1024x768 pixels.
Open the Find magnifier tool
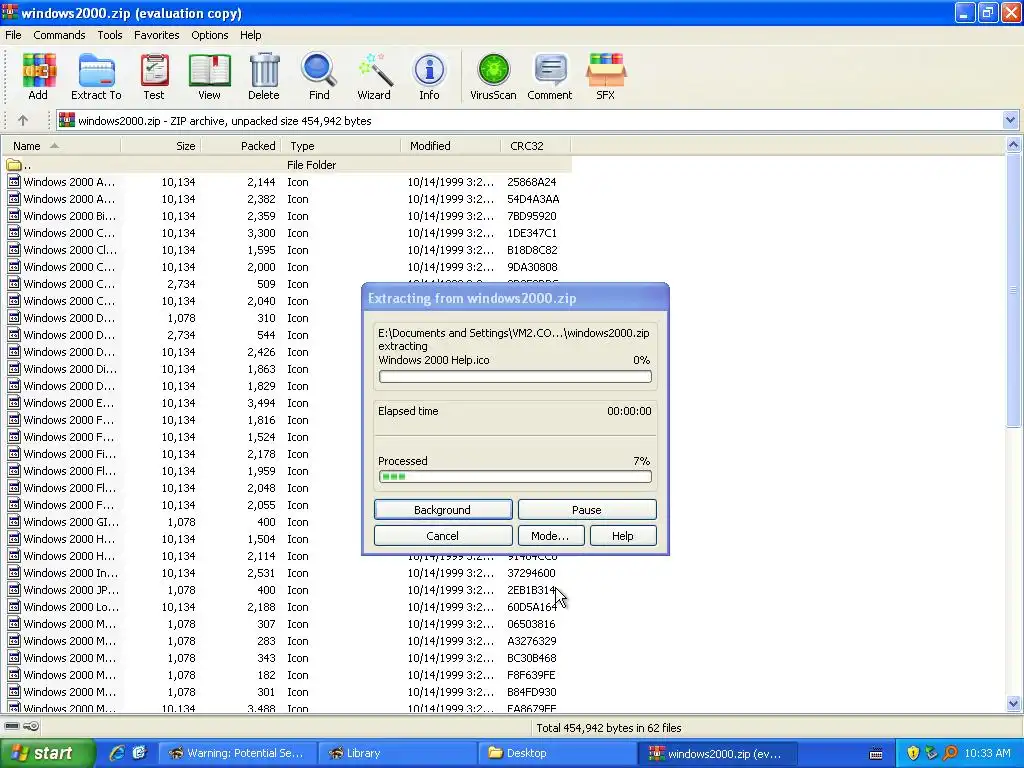(x=319, y=76)
